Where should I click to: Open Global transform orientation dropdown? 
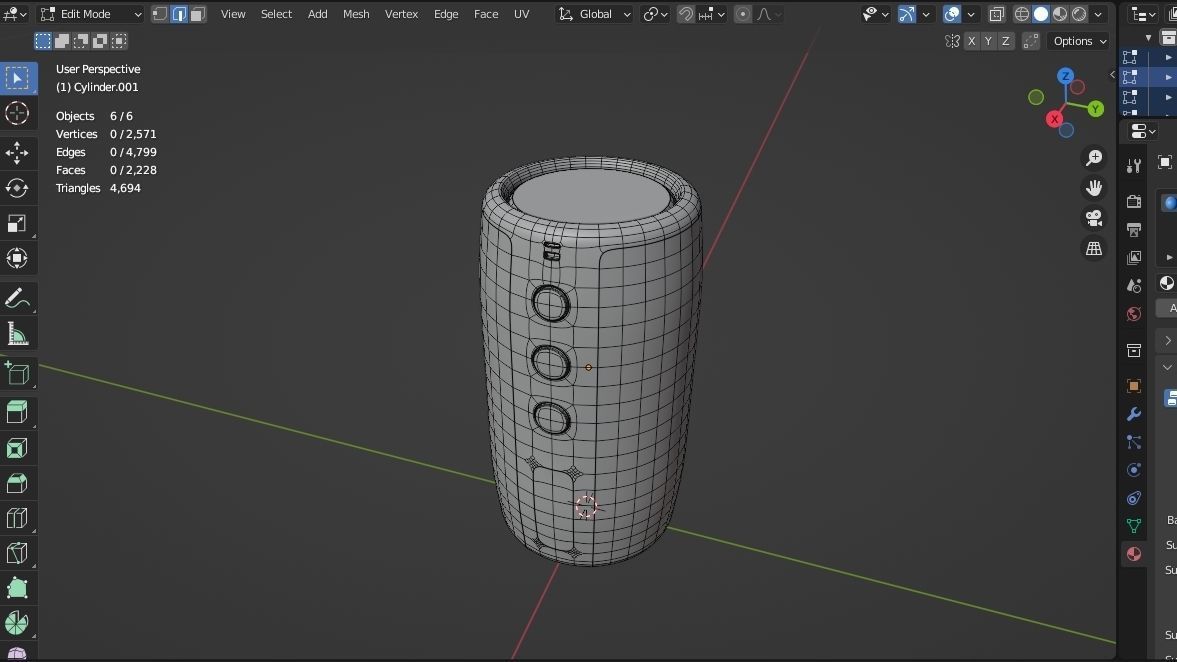pyautogui.click(x=595, y=14)
